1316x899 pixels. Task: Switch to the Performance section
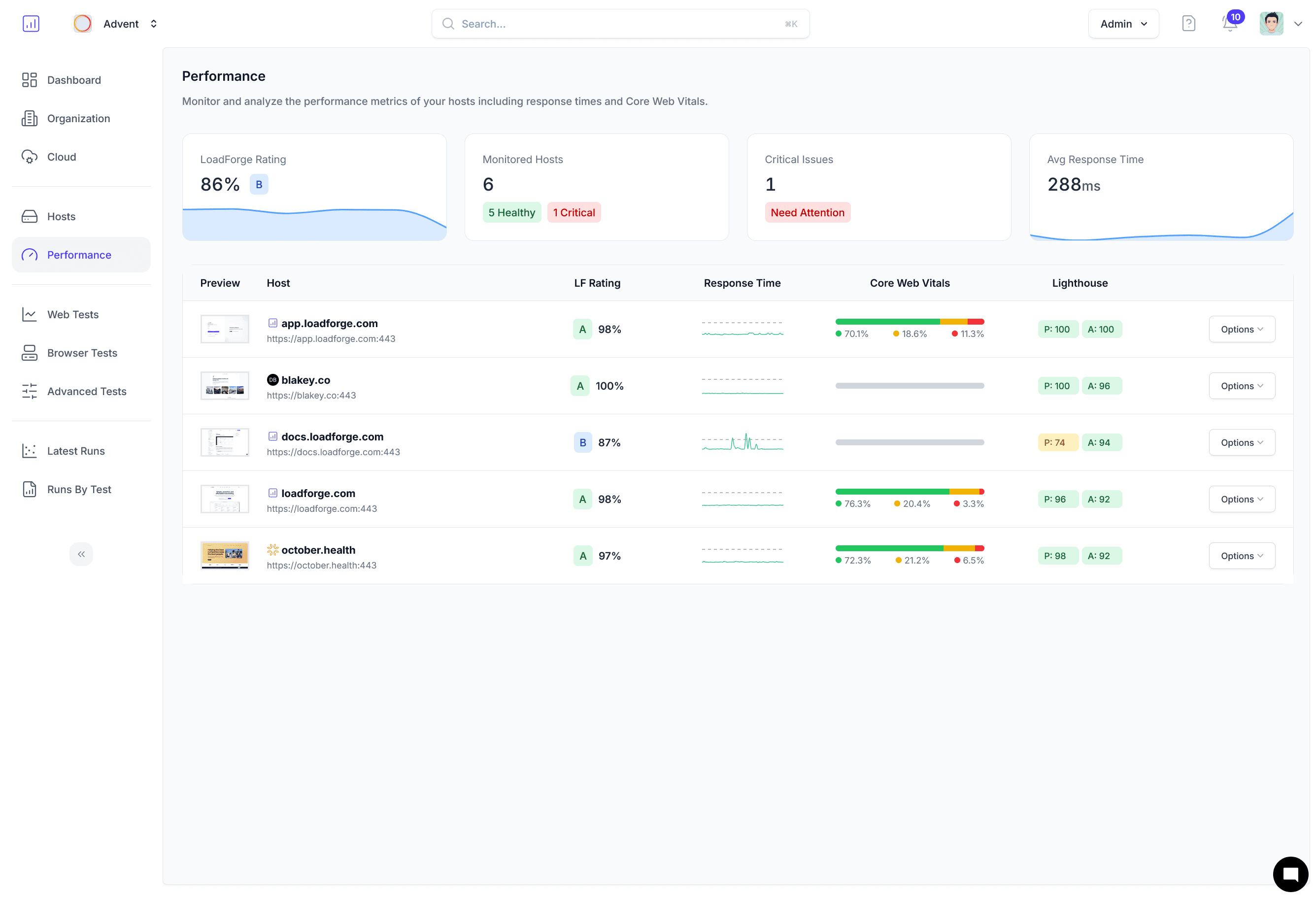(79, 255)
